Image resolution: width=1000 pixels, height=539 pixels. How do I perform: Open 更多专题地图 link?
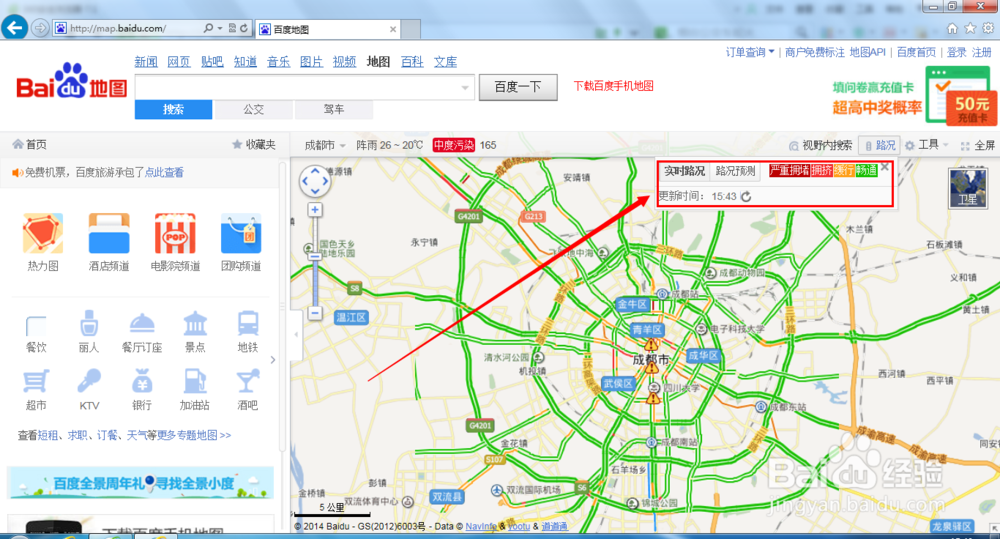[x=194, y=435]
